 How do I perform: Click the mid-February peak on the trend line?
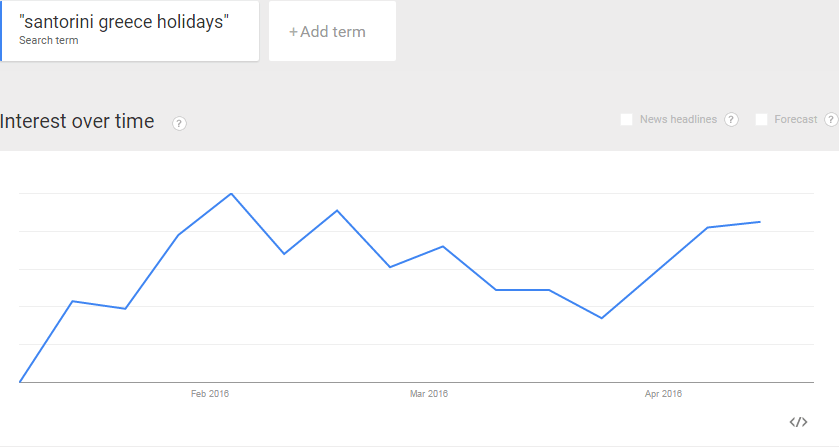(x=337, y=210)
